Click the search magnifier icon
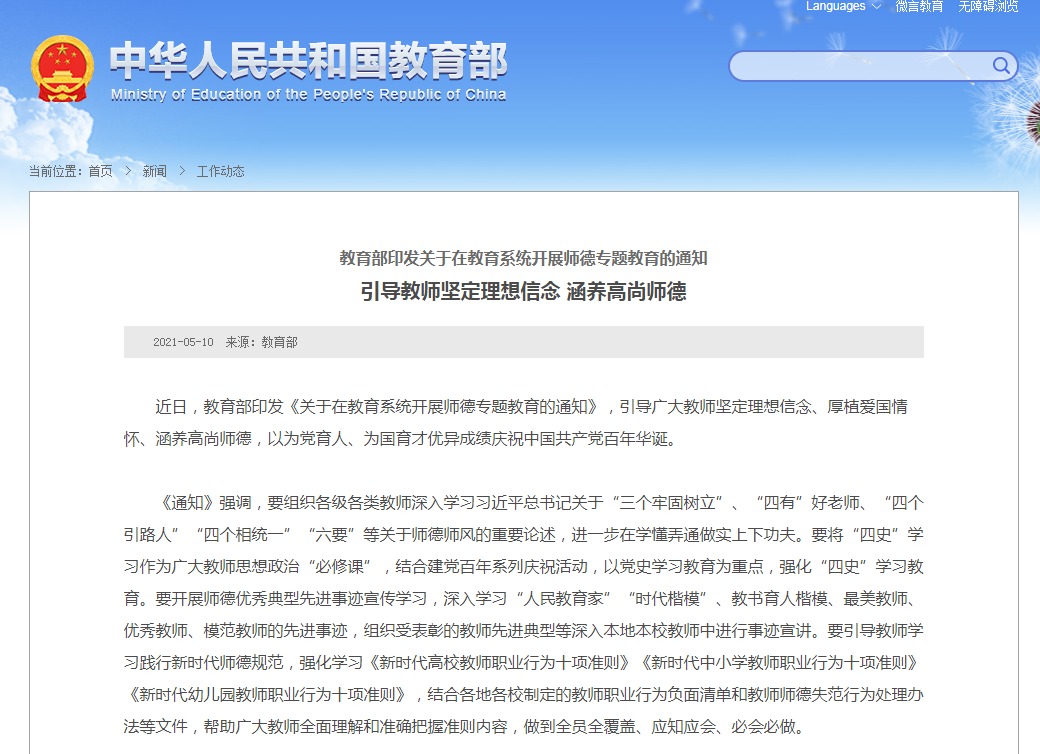 [x=1001, y=66]
